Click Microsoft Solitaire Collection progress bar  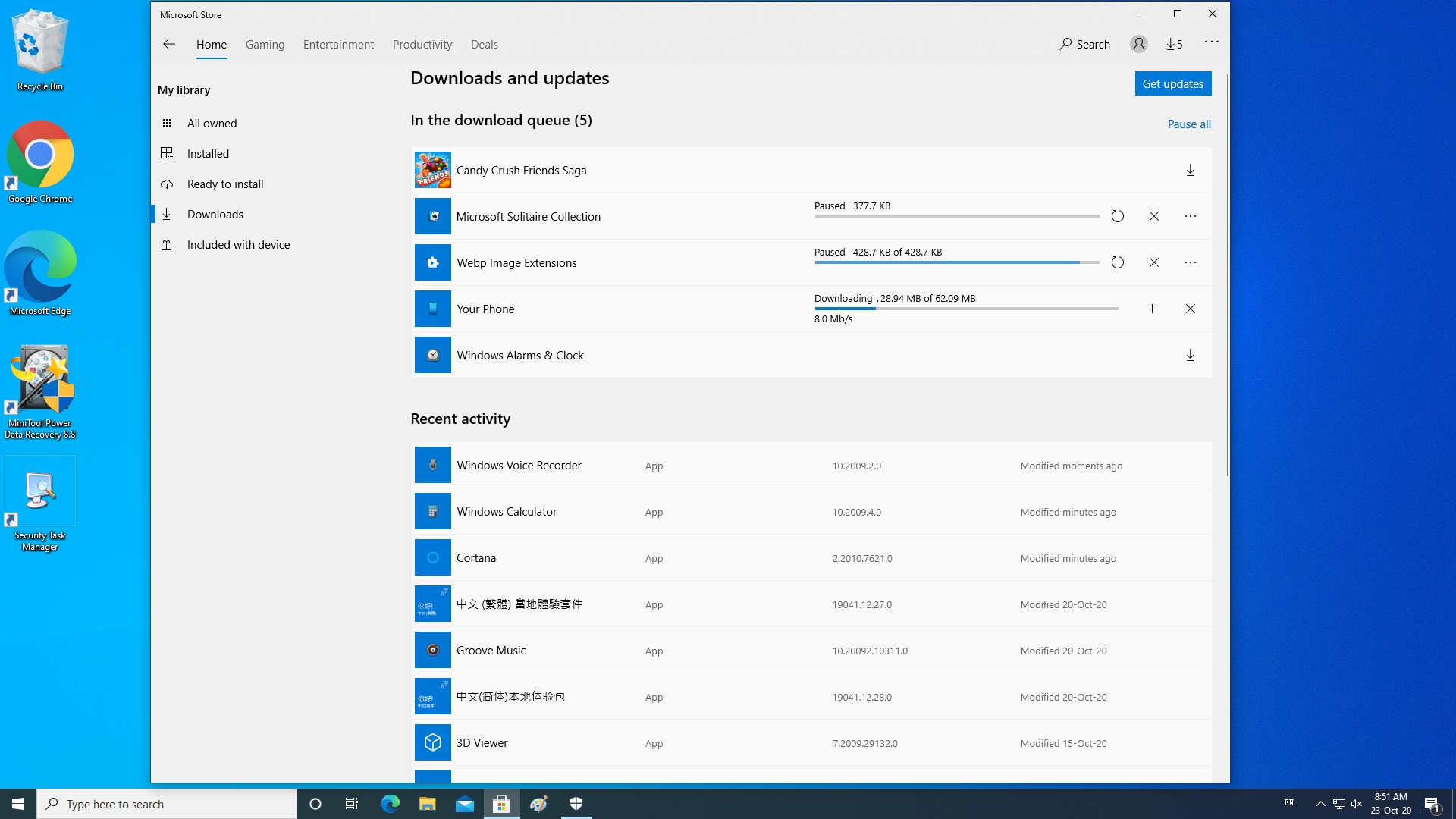957,216
